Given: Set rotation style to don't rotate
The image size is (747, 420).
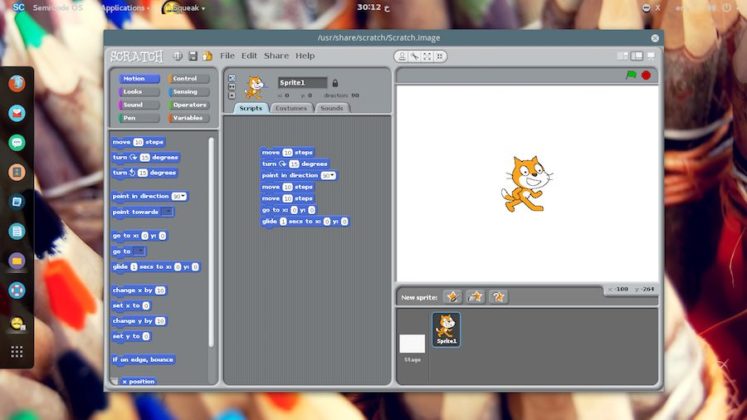Looking at the screenshot, I should pos(232,95).
